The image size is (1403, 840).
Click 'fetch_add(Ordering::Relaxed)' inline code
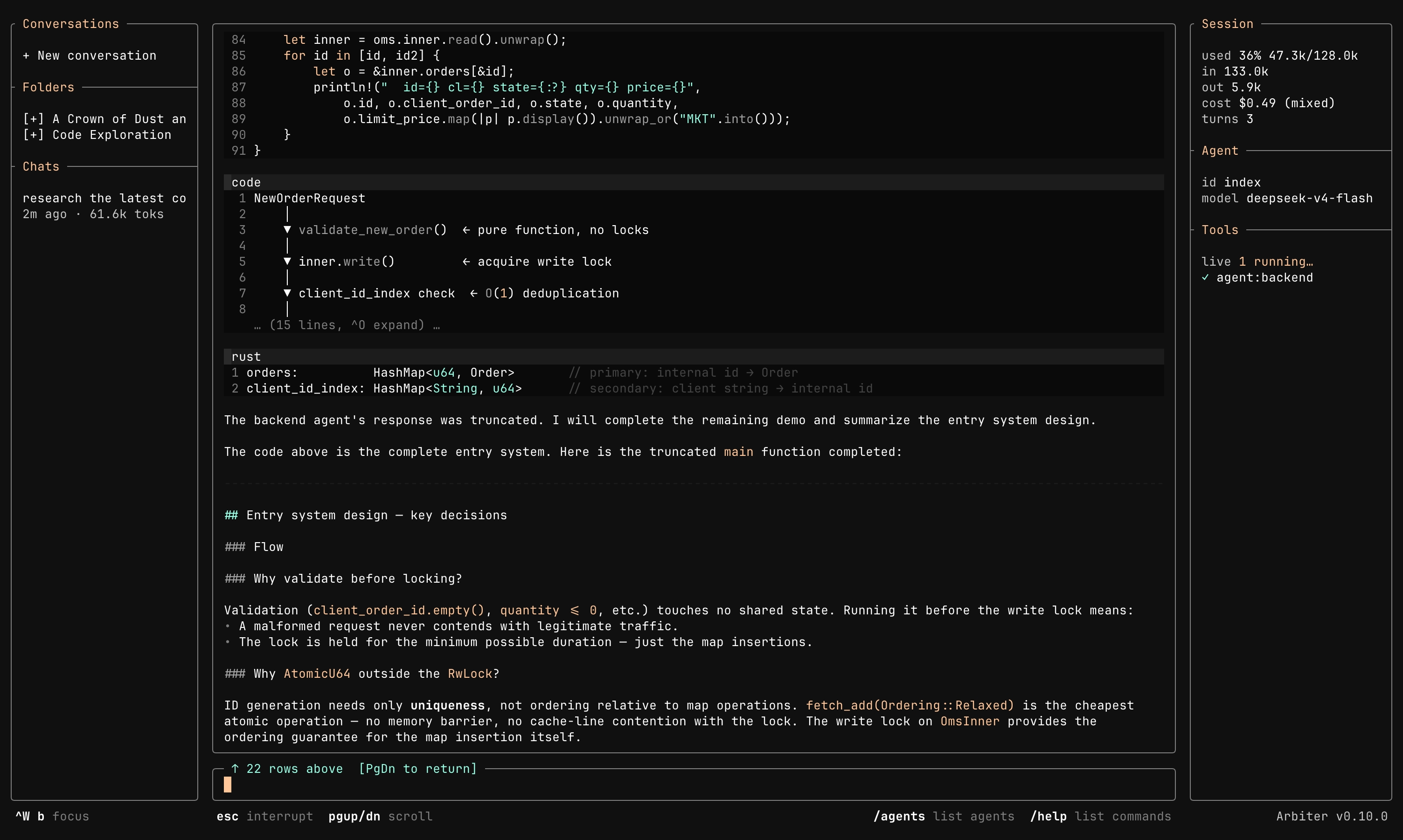pos(910,705)
